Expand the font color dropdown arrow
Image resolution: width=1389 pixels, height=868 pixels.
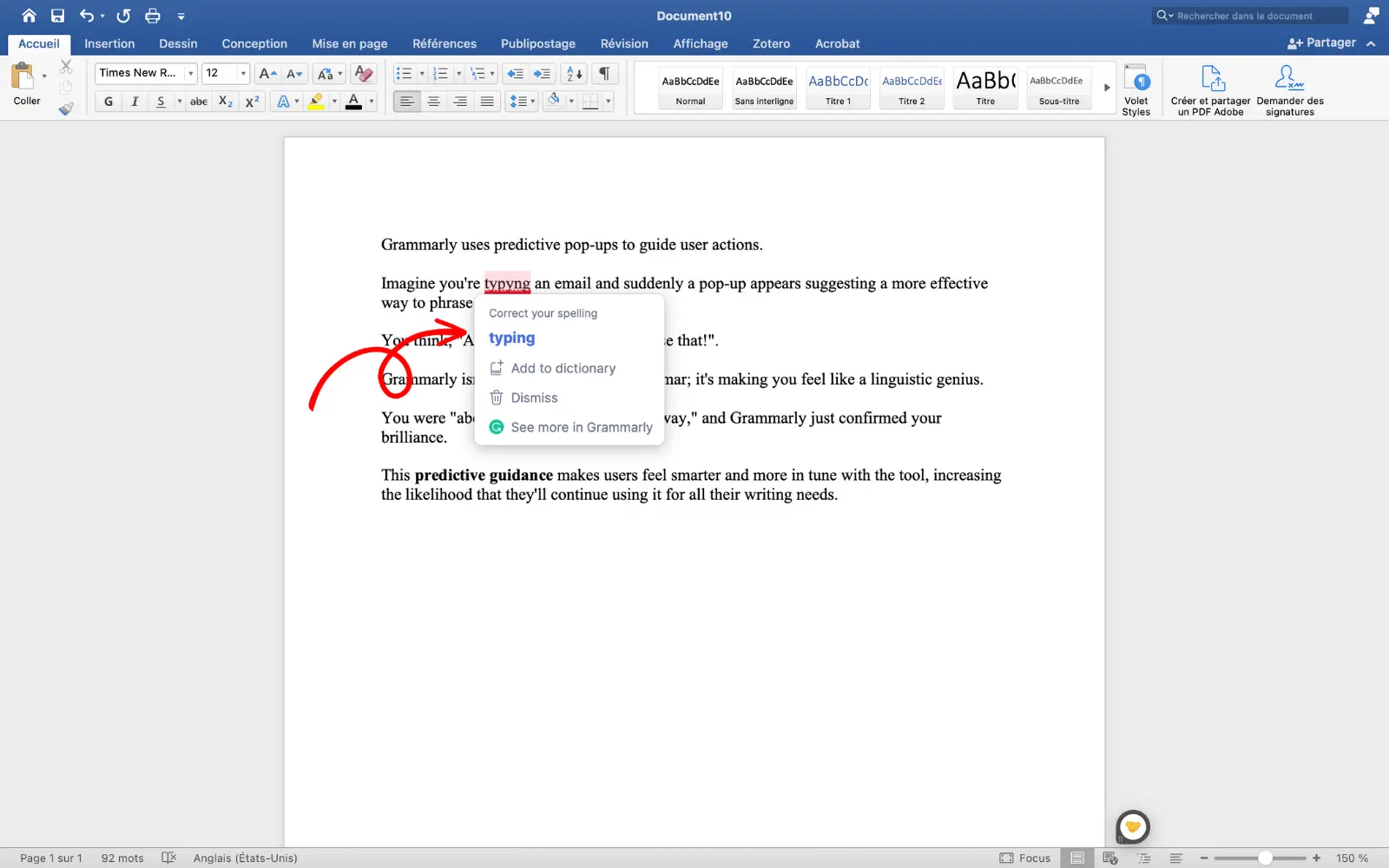[372, 102]
